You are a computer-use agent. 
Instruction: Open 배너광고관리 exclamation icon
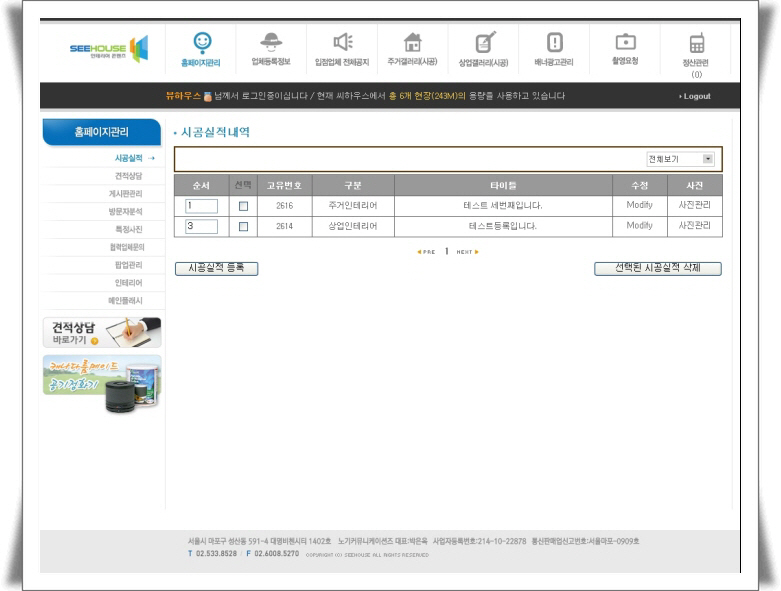554,42
